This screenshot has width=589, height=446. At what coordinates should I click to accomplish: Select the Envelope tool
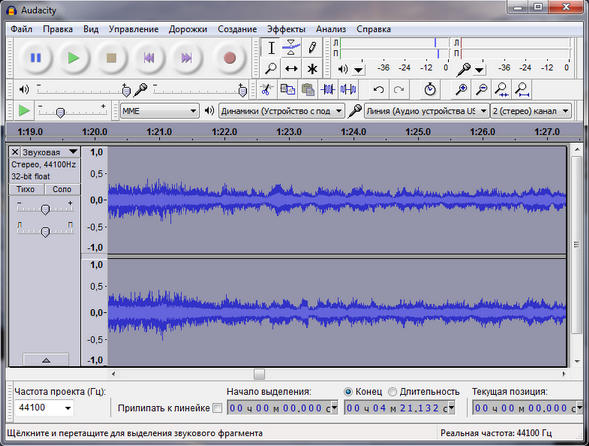click(291, 48)
